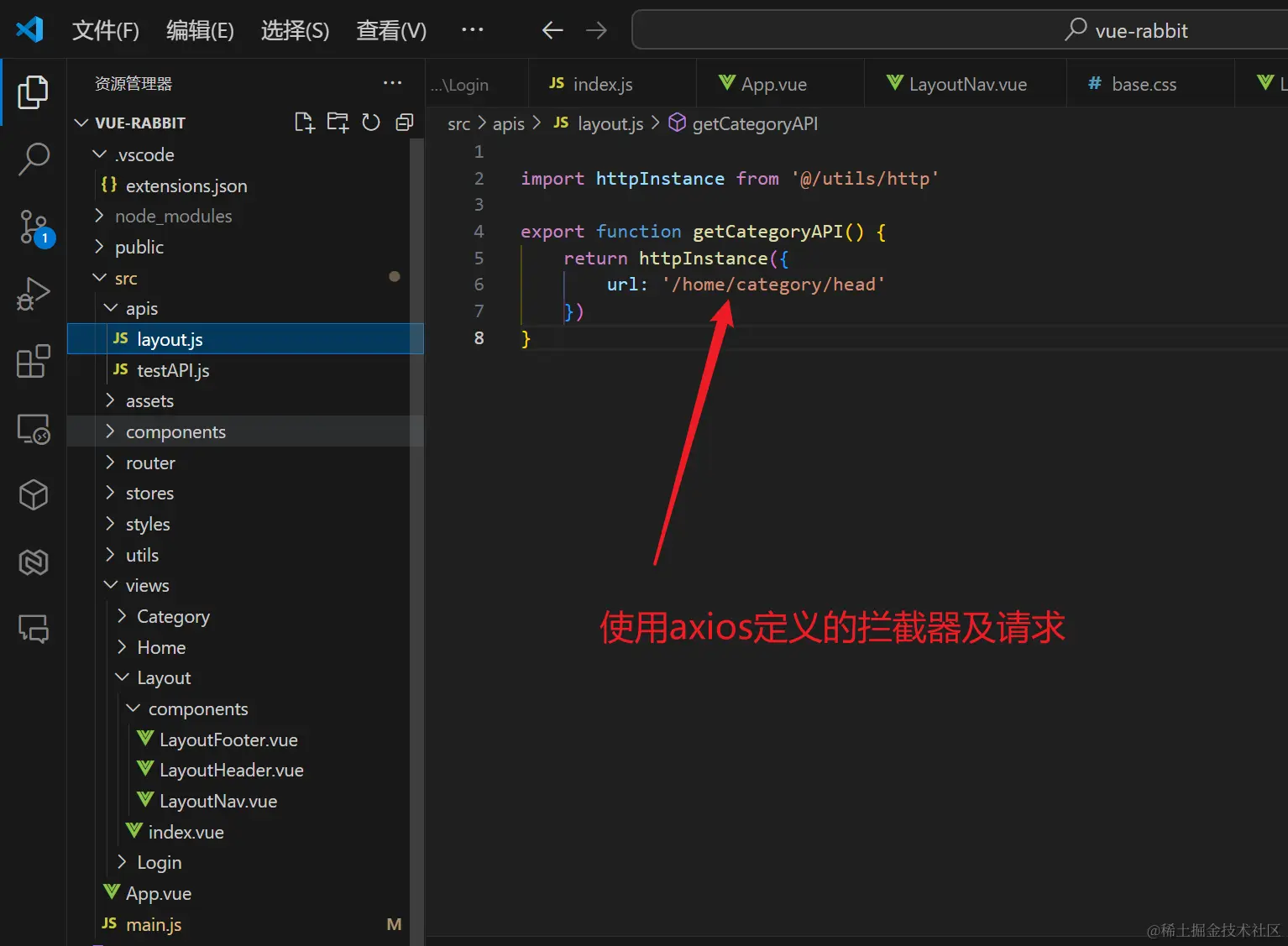The height and width of the screenshot is (946, 1288).
Task: Expand the assets folder
Action: [x=110, y=400]
